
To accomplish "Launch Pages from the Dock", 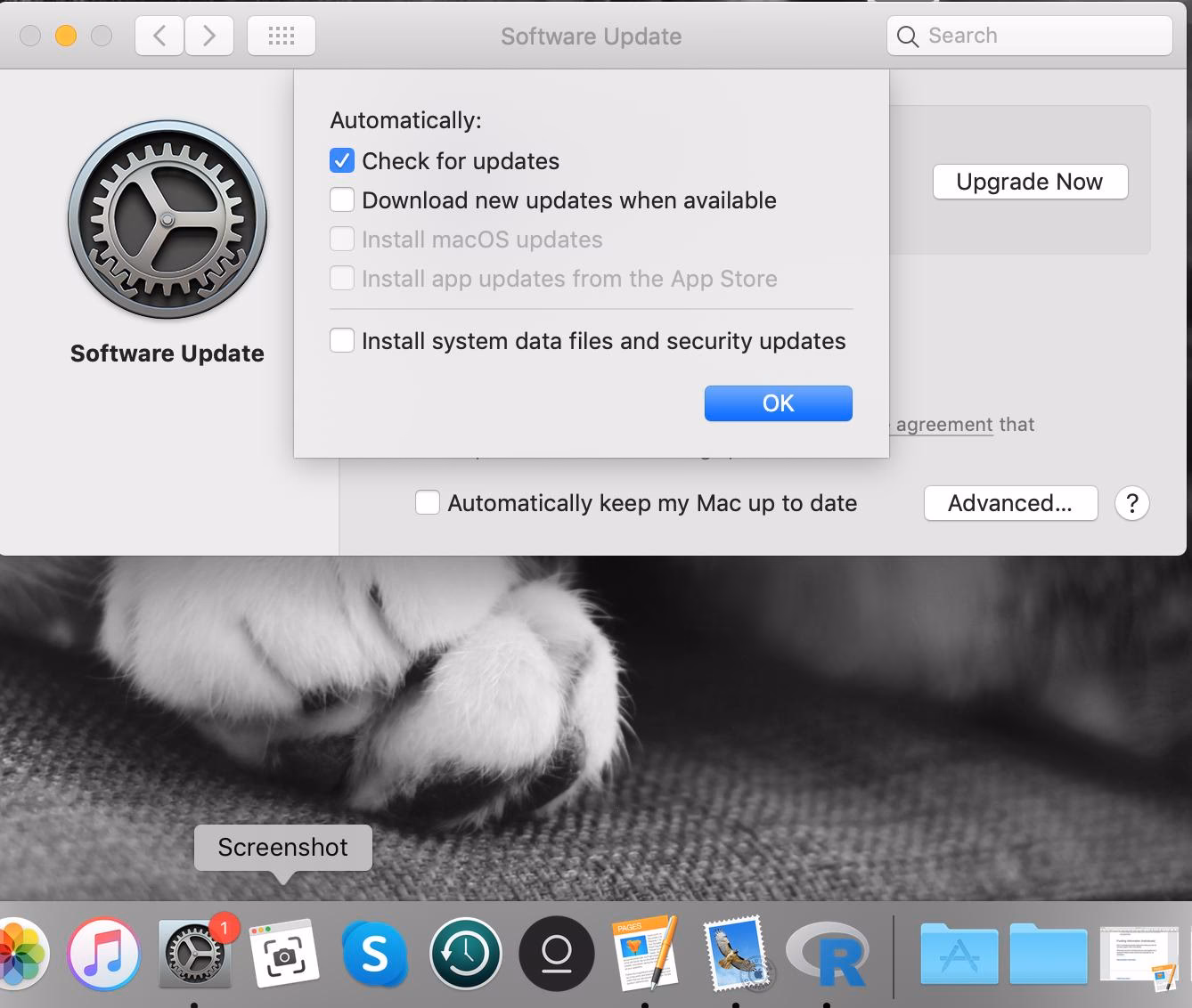I will [x=646, y=953].
